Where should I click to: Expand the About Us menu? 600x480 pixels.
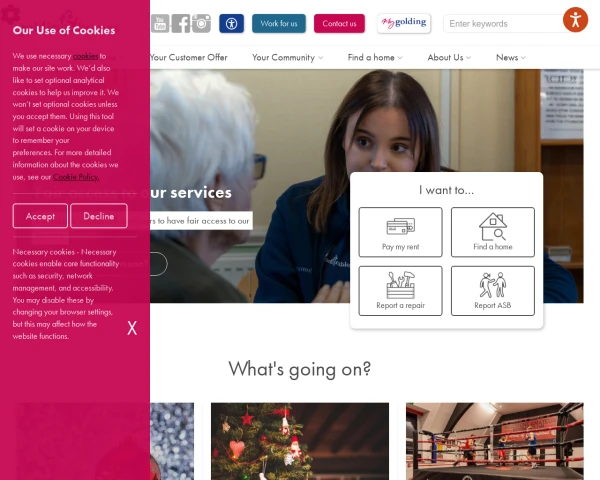[x=449, y=57]
